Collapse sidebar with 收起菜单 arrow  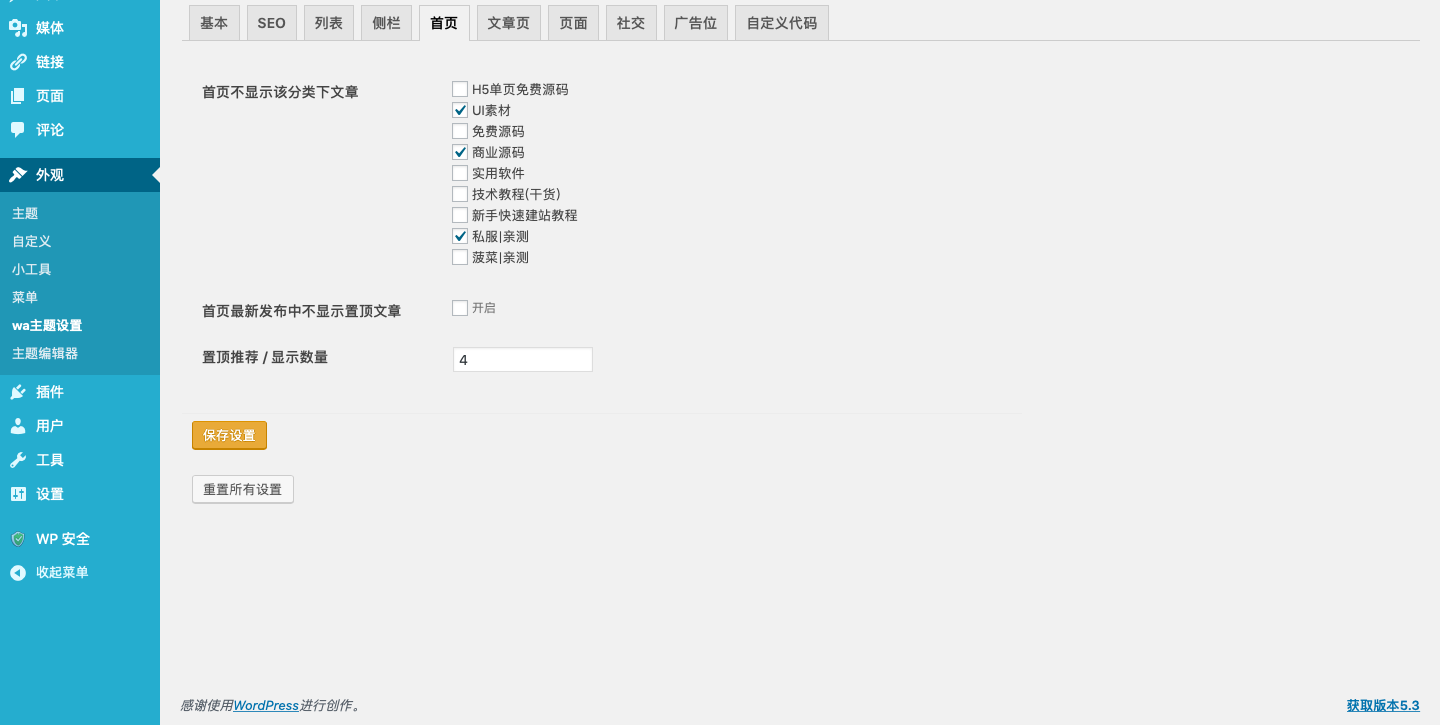point(18,573)
